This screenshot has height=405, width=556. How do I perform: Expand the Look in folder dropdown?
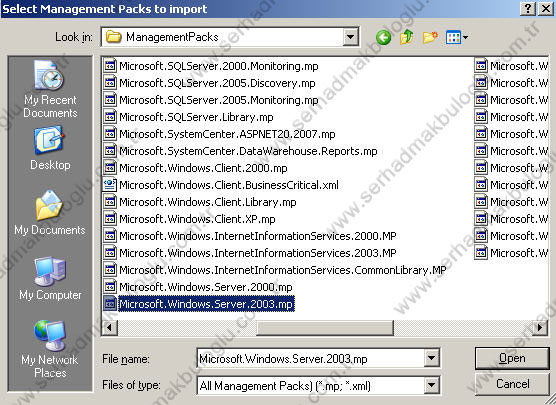click(x=350, y=37)
